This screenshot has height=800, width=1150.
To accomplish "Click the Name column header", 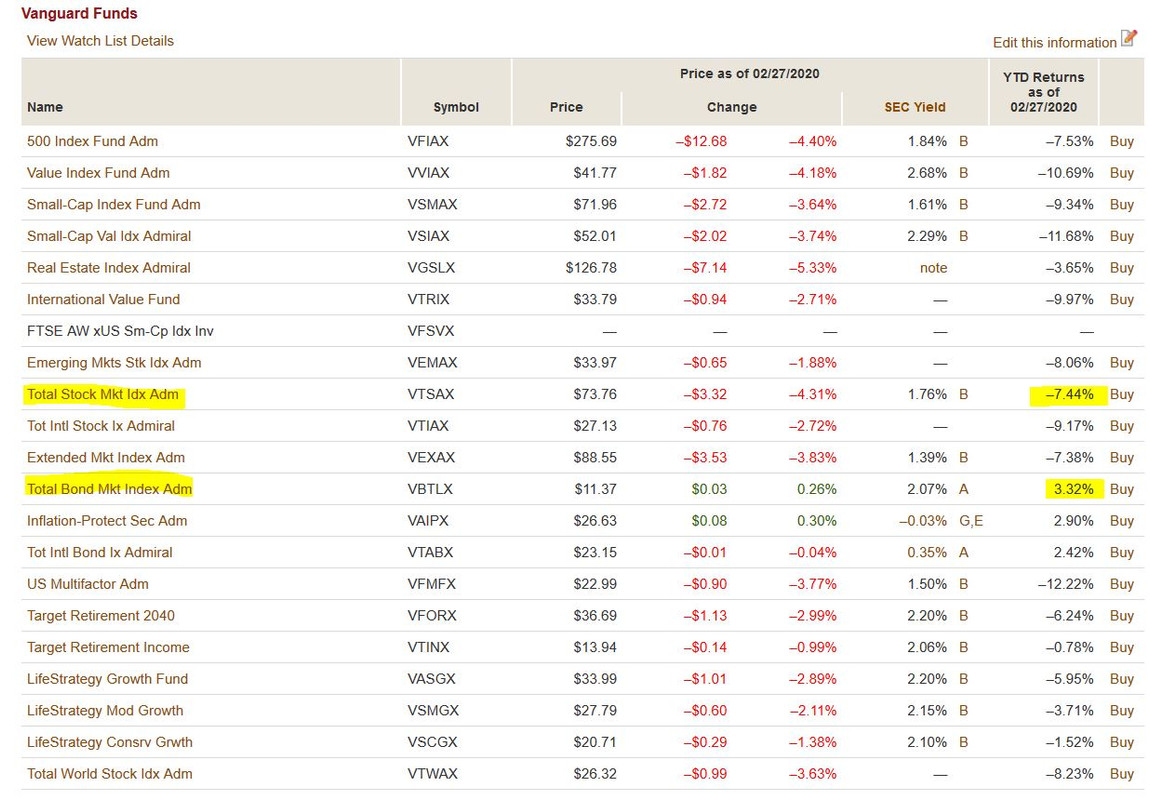I will pyautogui.click(x=45, y=106).
